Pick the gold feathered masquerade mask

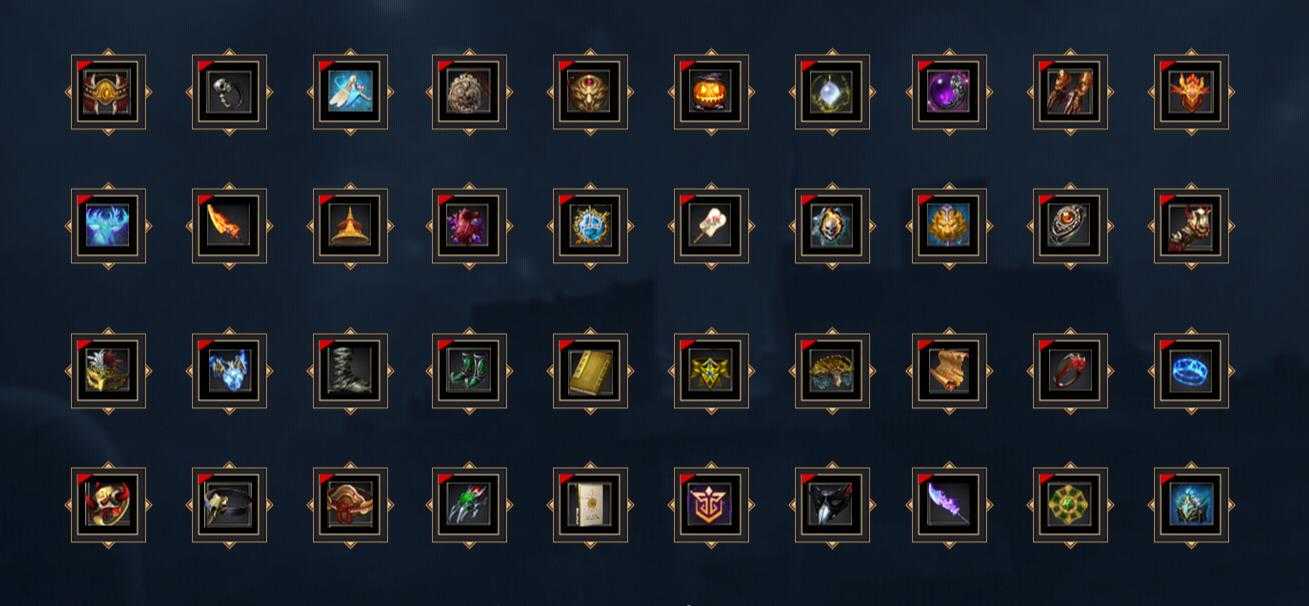click(108, 371)
